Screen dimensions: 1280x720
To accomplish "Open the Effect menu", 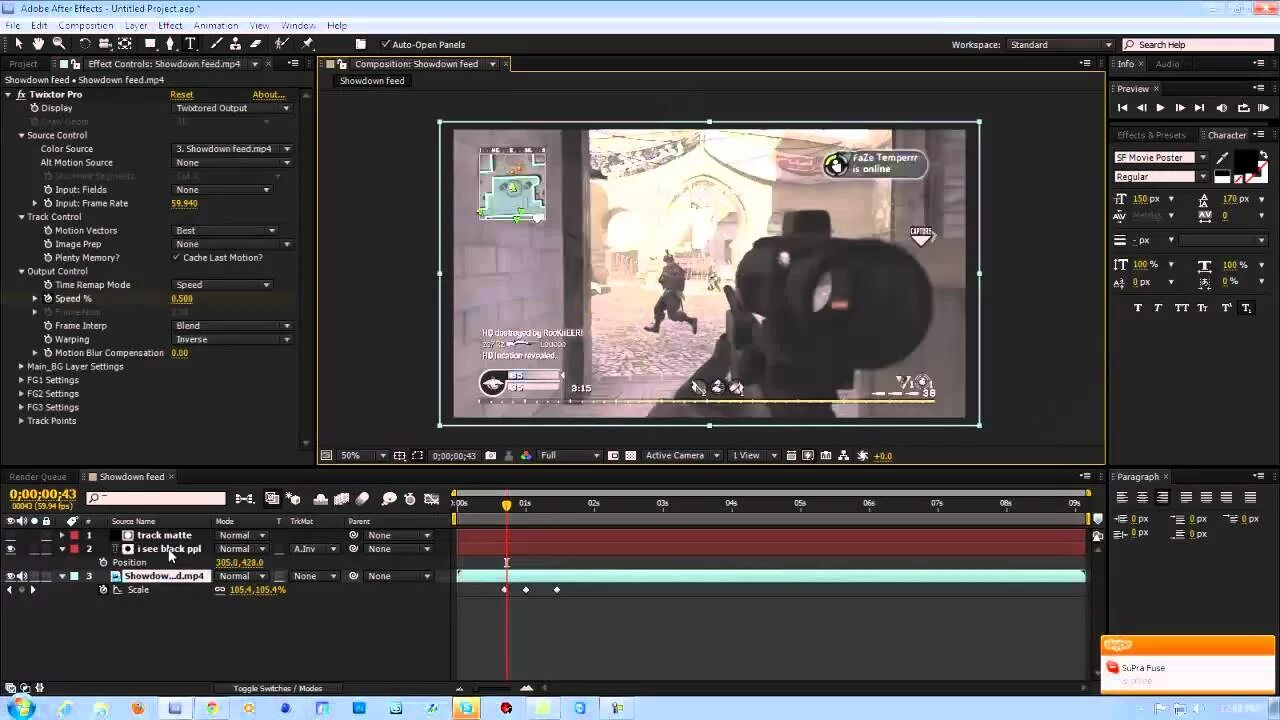I will pyautogui.click(x=170, y=25).
